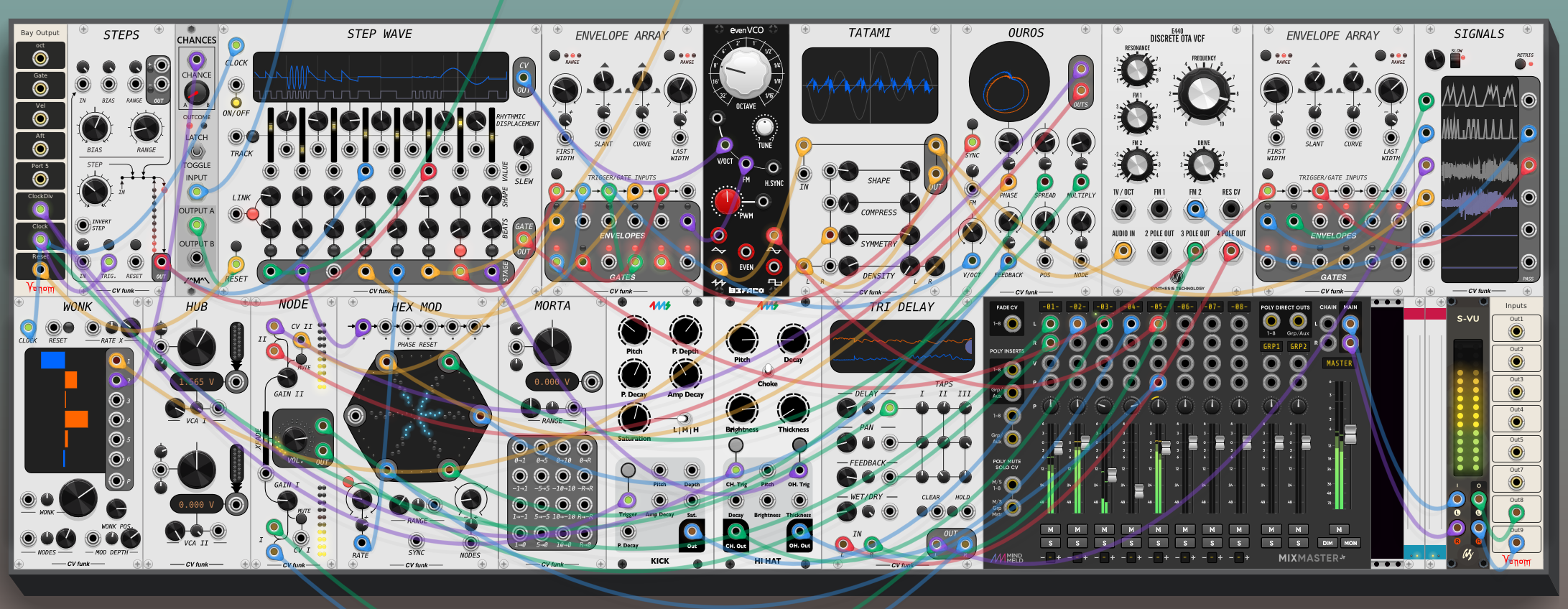Click the STEPS TRIG. input jack

pos(108,262)
